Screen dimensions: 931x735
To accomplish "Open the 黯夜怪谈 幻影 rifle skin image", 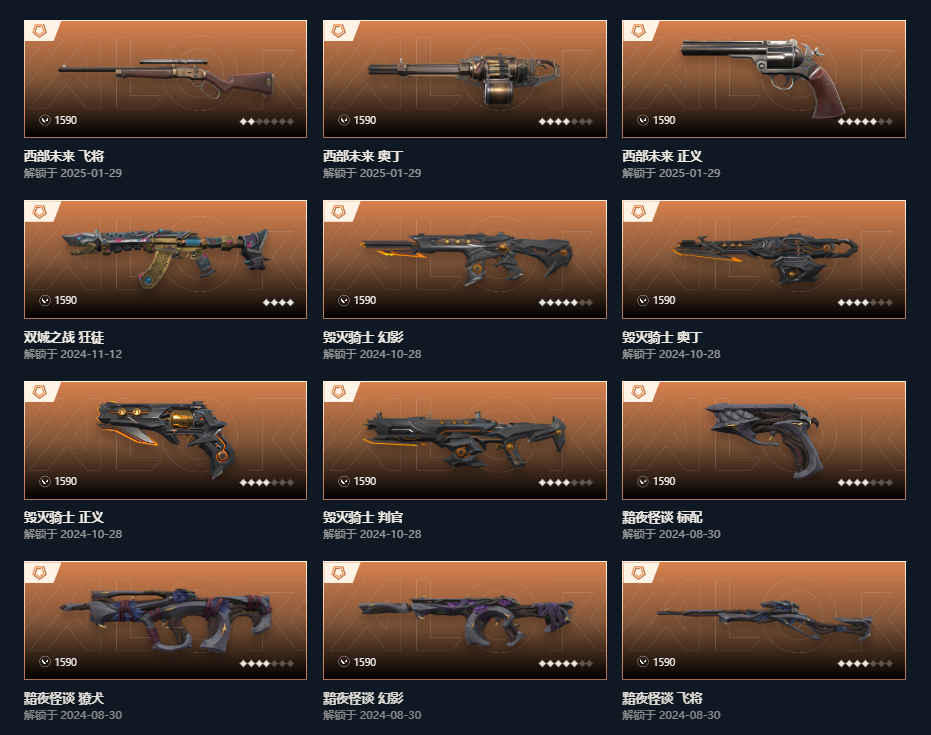I will coord(467,619).
